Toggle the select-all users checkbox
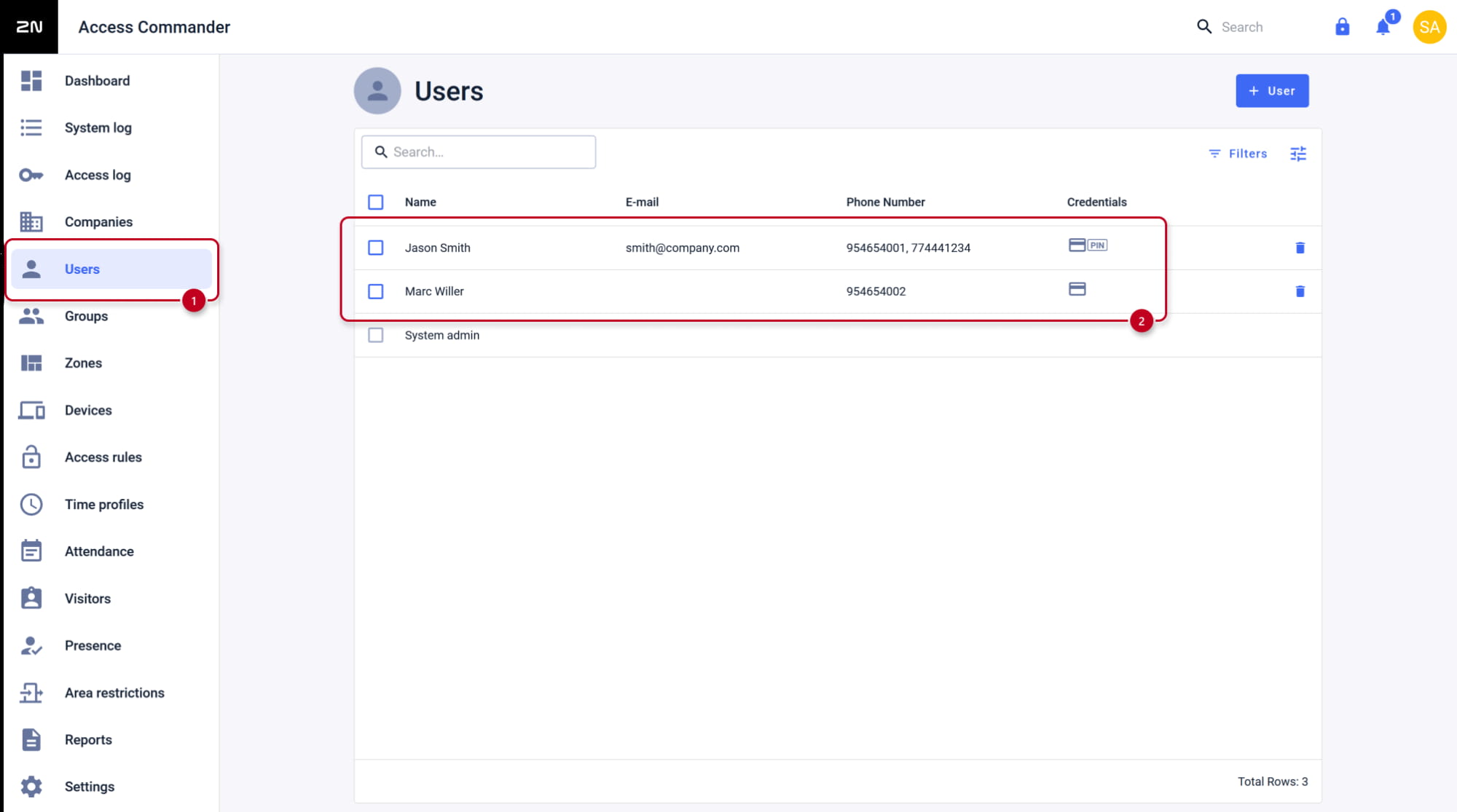 [375, 202]
